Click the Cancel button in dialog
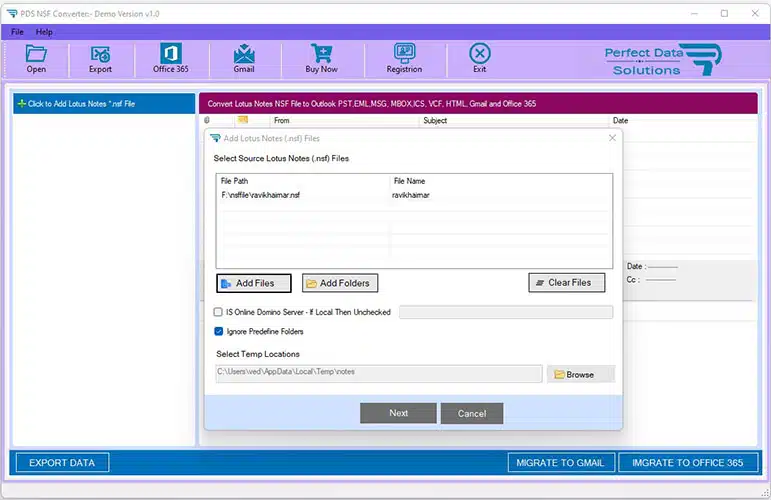 tap(472, 413)
